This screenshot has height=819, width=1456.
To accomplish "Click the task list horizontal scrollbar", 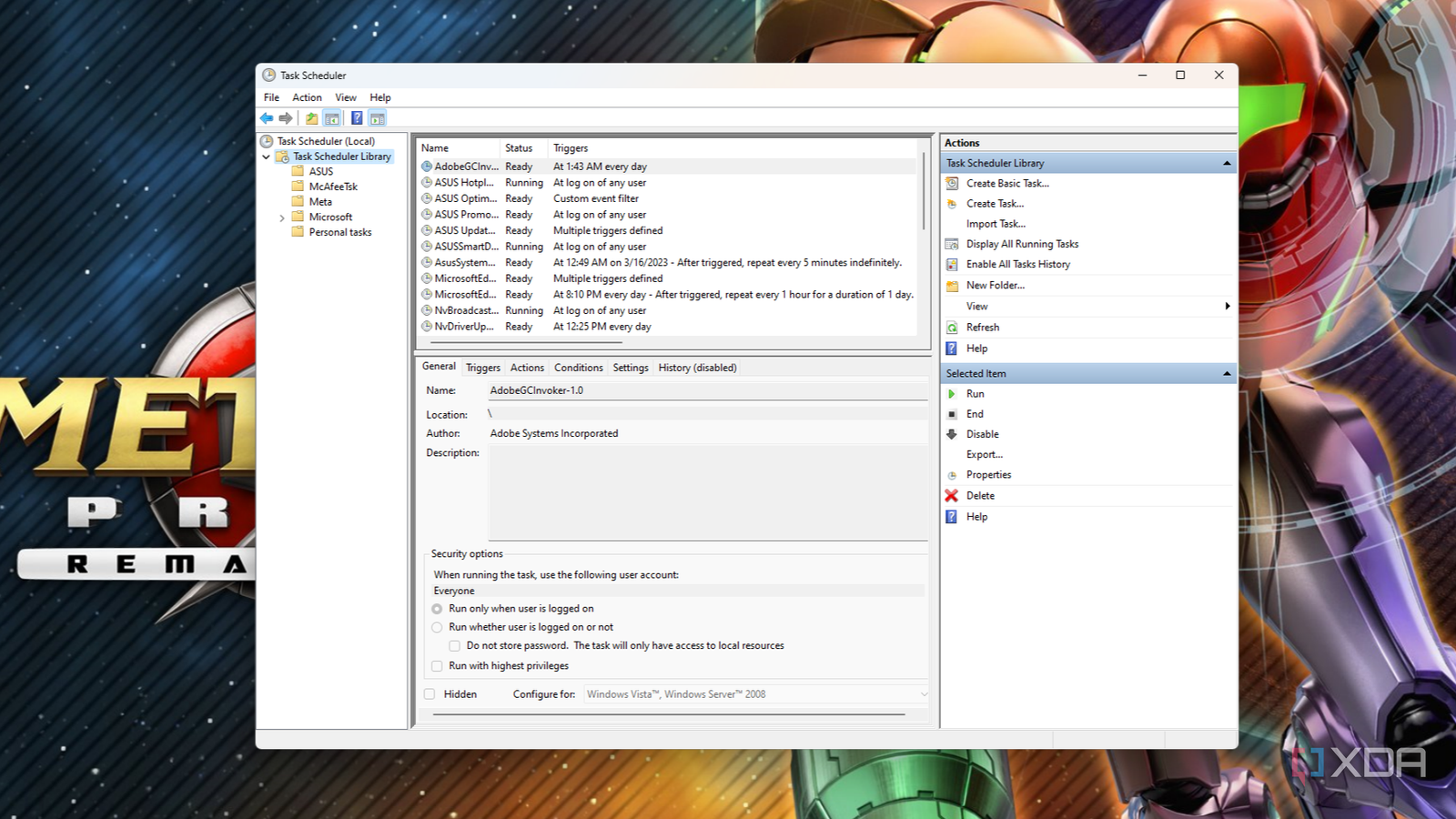I will (526, 343).
